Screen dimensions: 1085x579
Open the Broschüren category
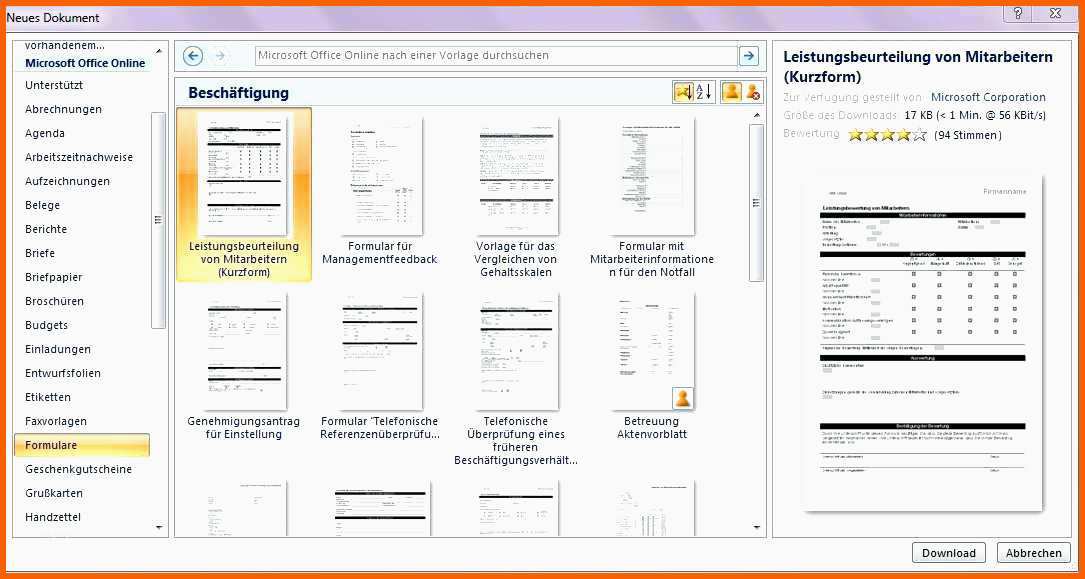point(54,301)
